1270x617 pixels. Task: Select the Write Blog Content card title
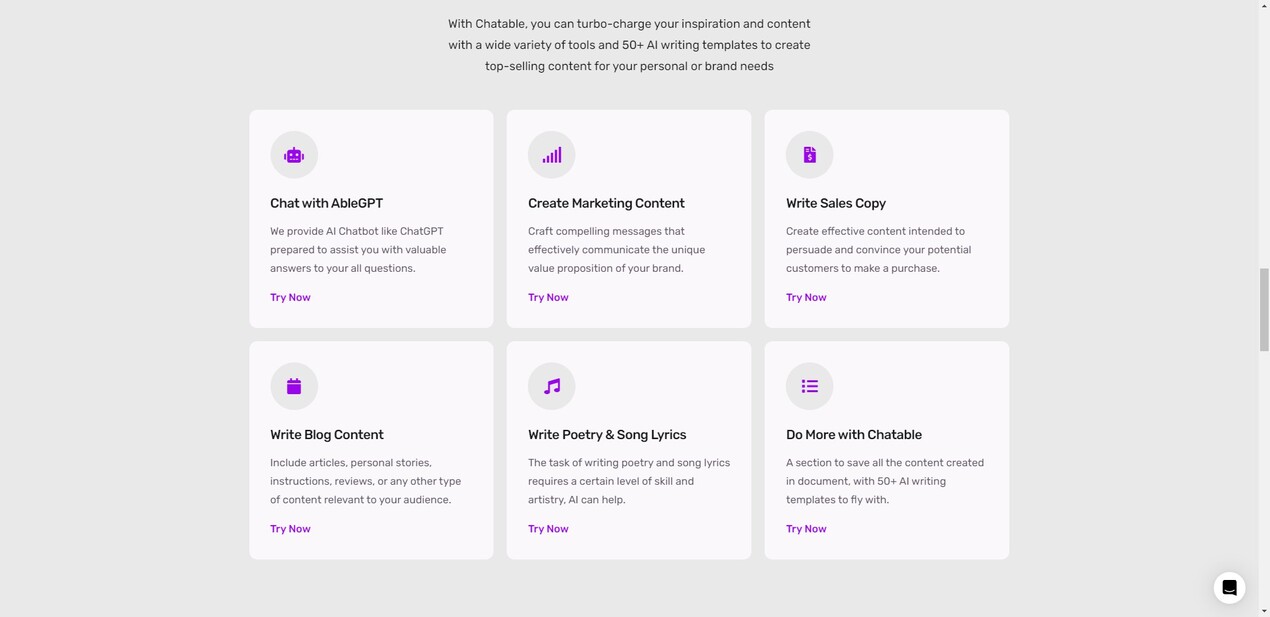click(x=327, y=435)
